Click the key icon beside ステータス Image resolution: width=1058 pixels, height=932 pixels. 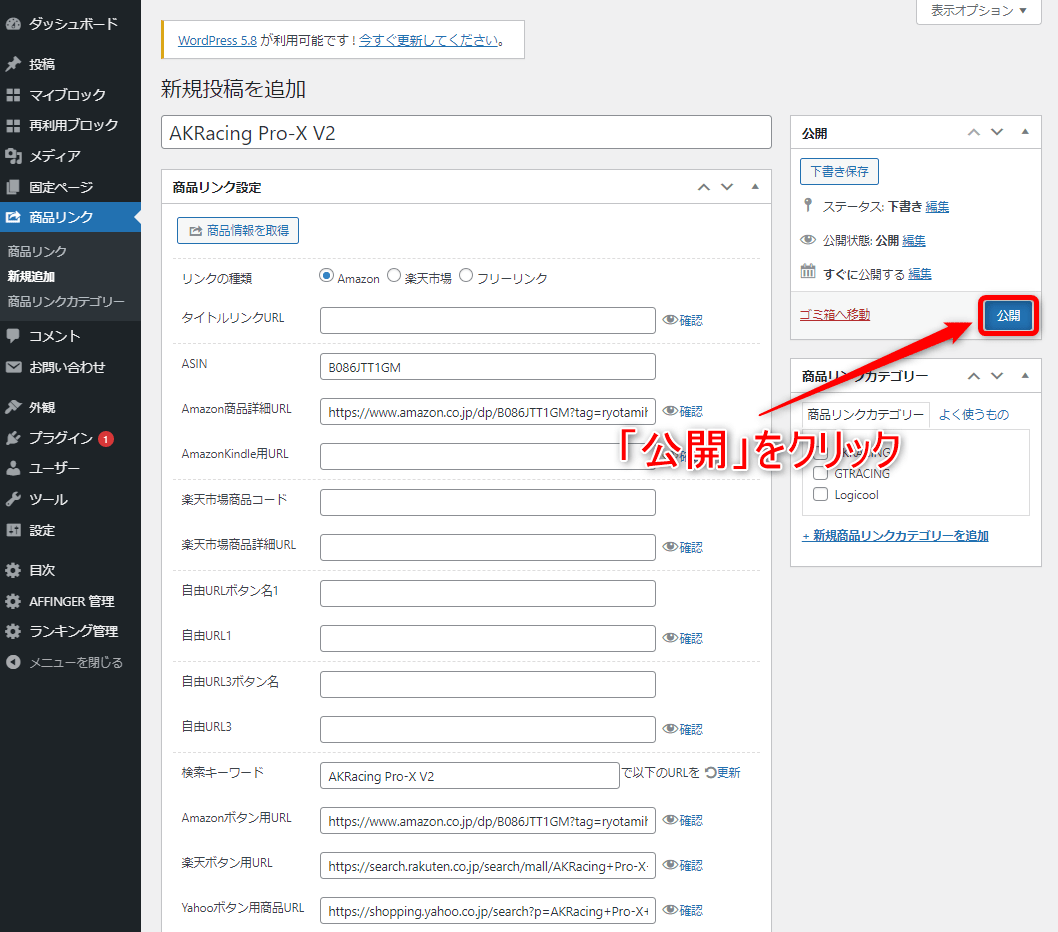[808, 205]
